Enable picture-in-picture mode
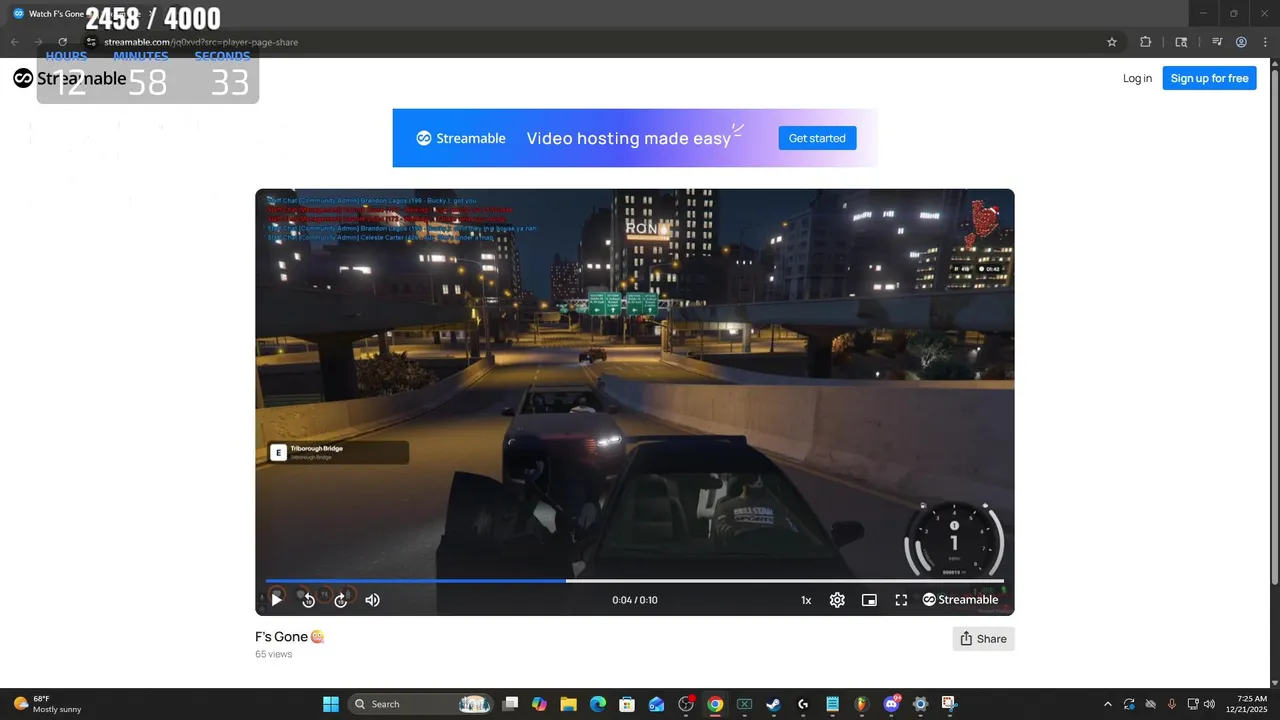Viewport: 1280px width, 720px height. pos(869,600)
